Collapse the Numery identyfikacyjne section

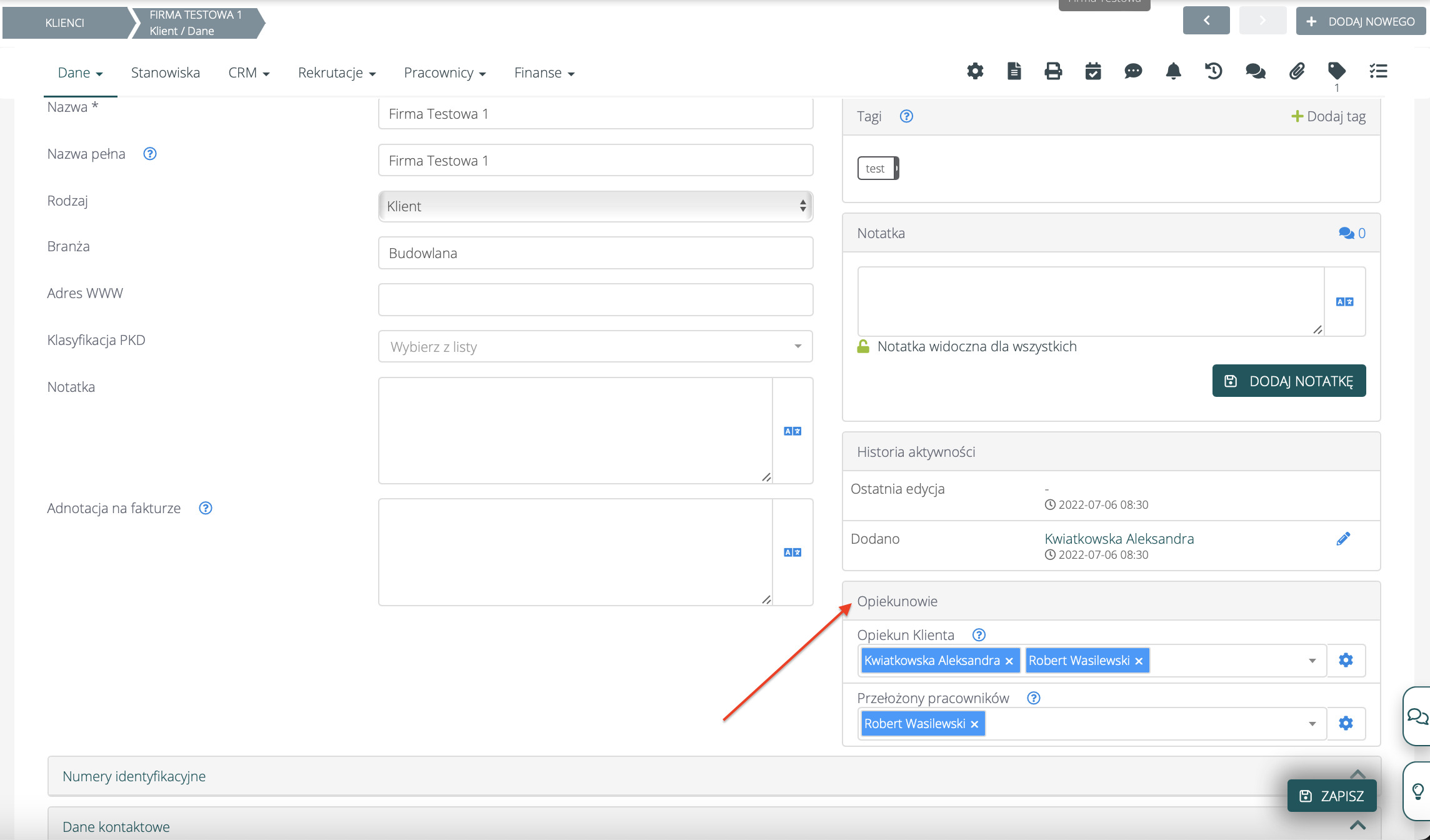pos(1357,774)
